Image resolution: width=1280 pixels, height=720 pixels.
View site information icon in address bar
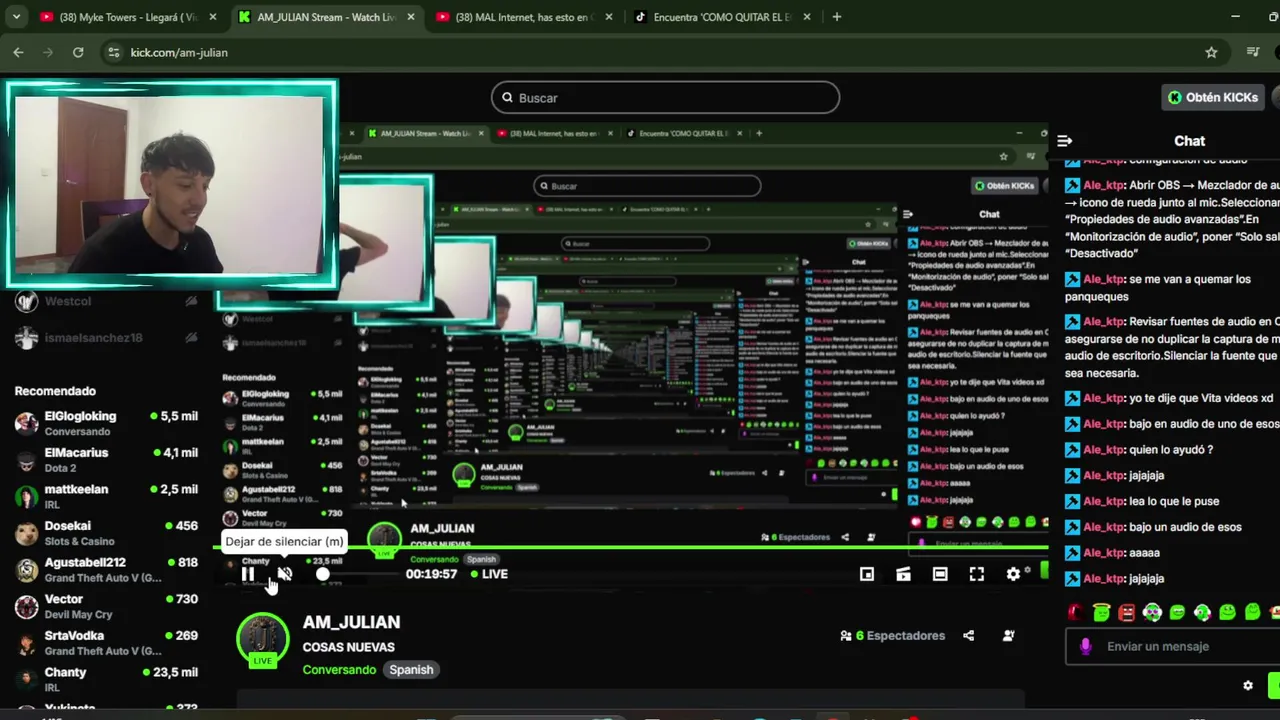click(x=113, y=52)
